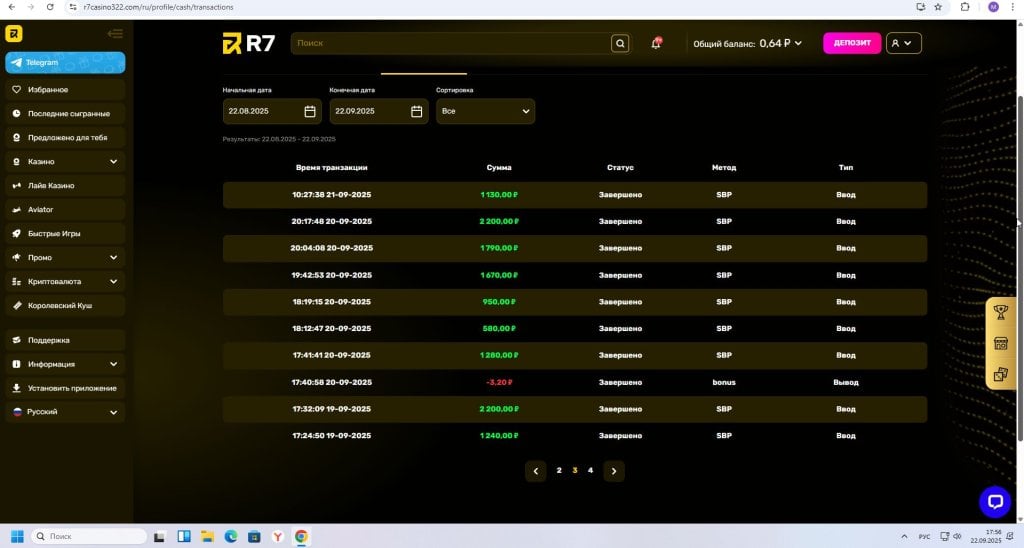Open the browser profile avatar
1024x548 pixels.
click(x=993, y=7)
